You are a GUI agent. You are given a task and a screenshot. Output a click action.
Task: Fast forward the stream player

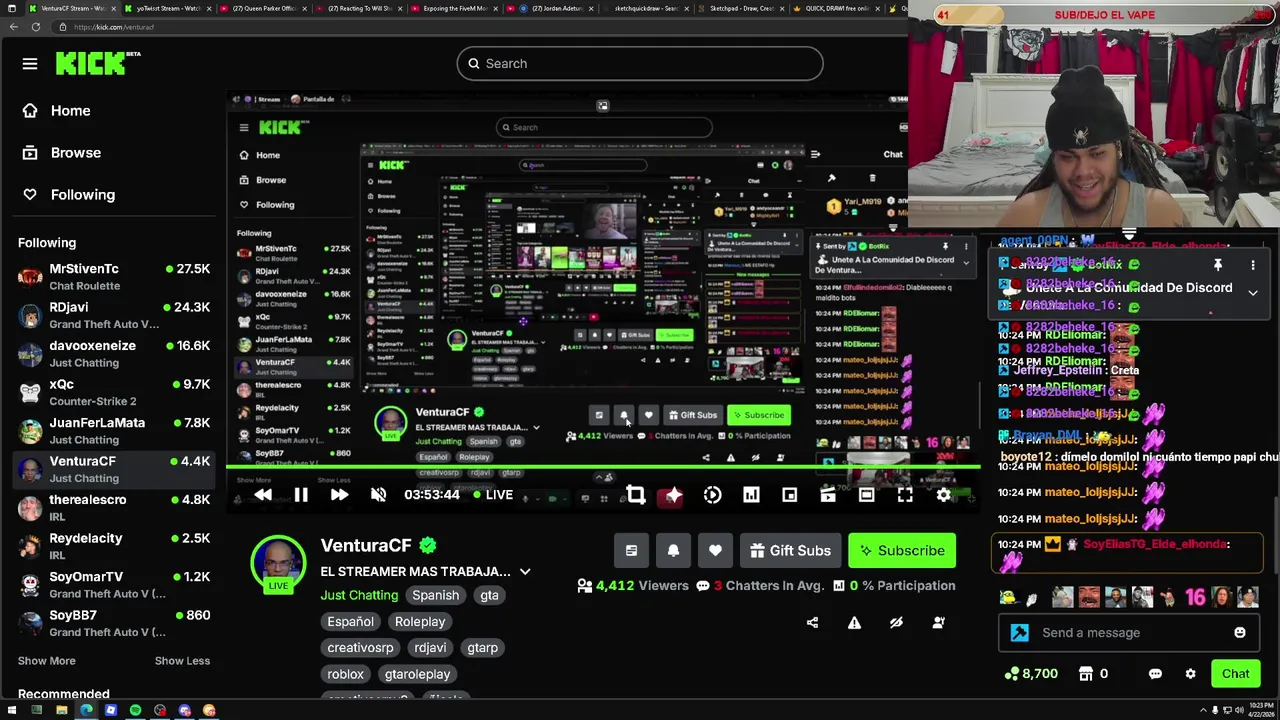339,495
